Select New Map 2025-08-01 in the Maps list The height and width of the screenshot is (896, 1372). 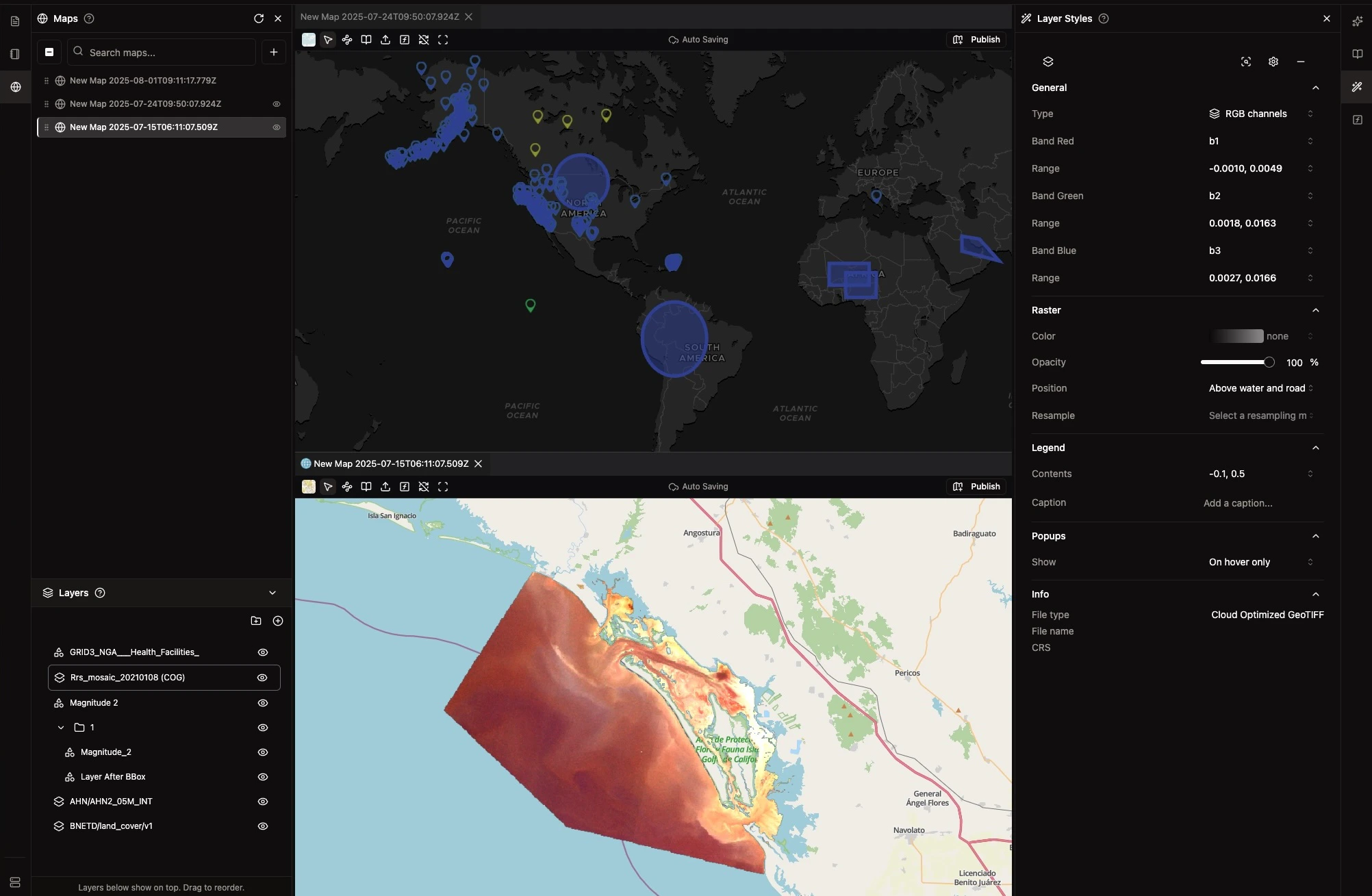pos(145,80)
